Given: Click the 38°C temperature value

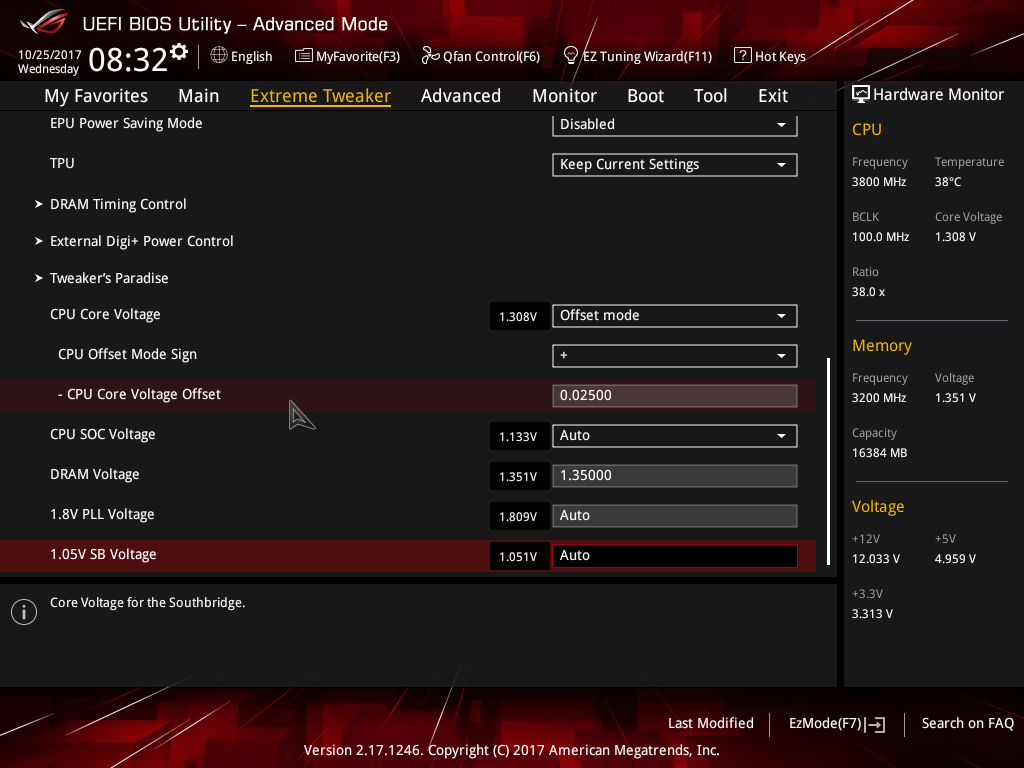Looking at the screenshot, I should pos(948,182).
